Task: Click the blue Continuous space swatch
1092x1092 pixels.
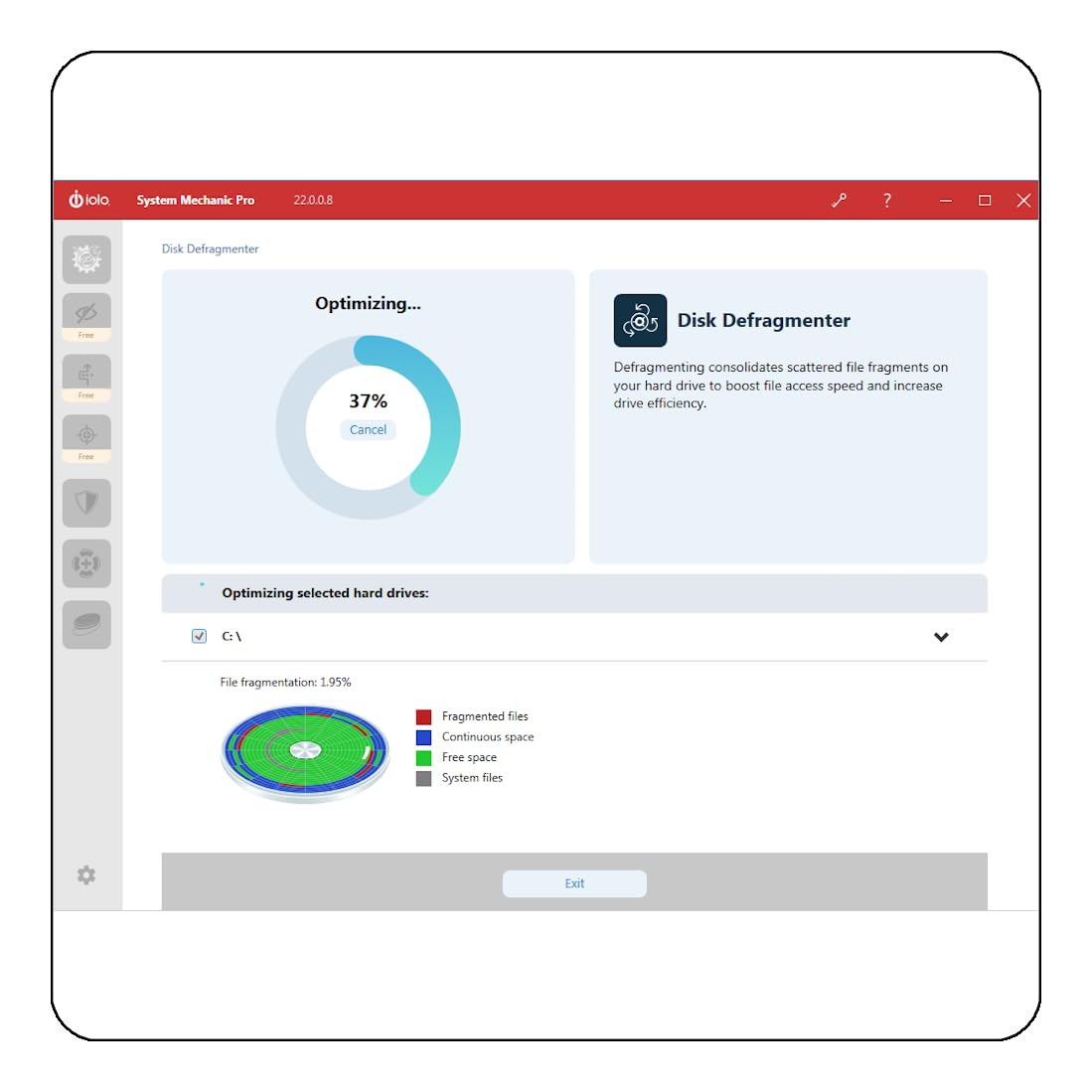Action: tap(423, 737)
